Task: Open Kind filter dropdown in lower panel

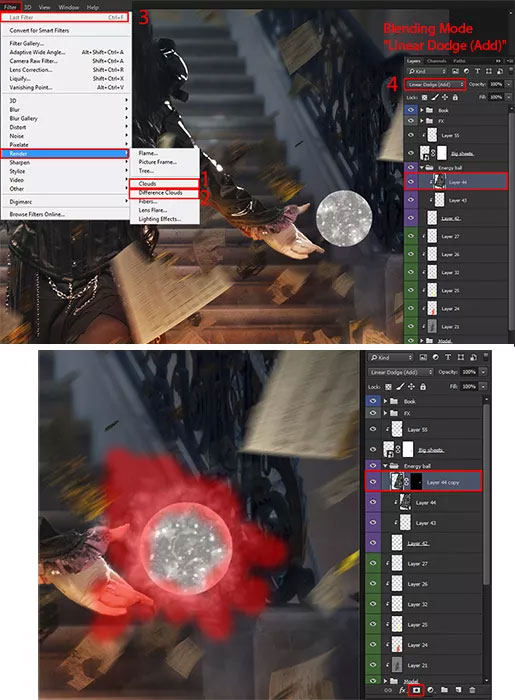Action: pos(390,357)
